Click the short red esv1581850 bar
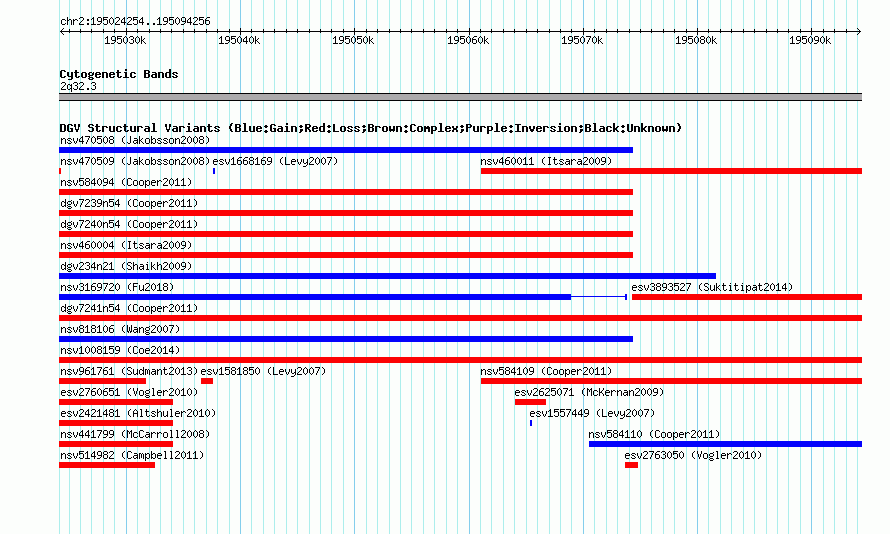This screenshot has height=534, width=890. click(207, 381)
